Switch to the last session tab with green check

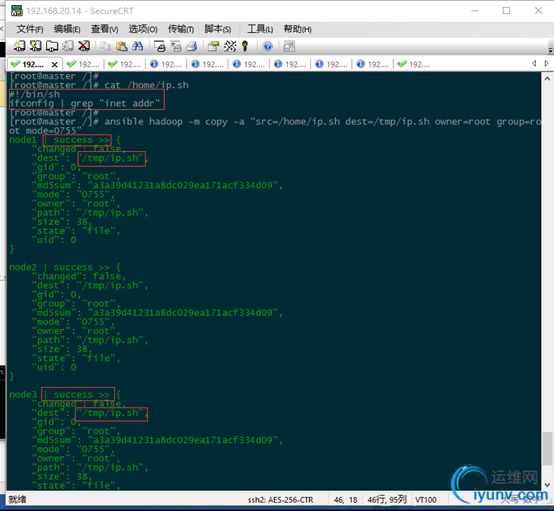[414, 64]
